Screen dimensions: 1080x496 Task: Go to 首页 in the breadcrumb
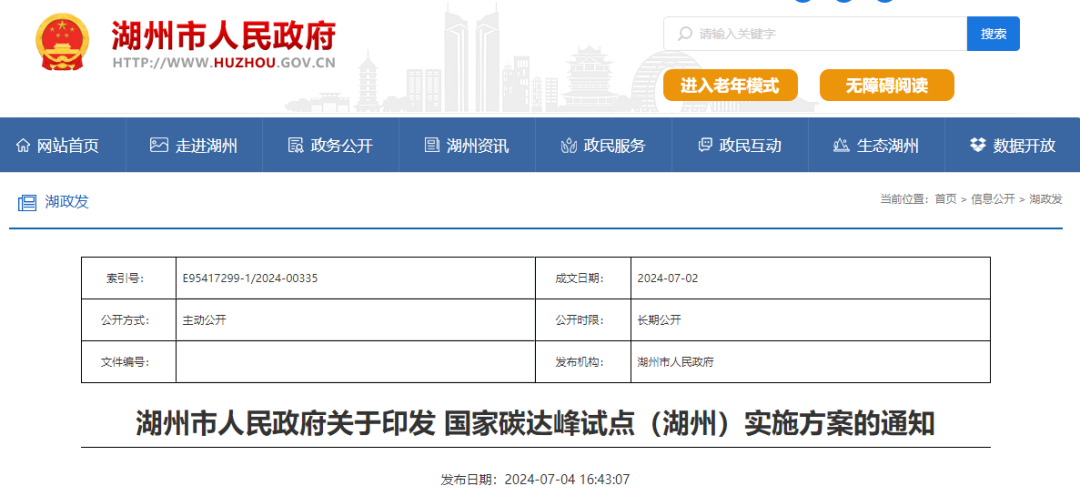pos(945,199)
